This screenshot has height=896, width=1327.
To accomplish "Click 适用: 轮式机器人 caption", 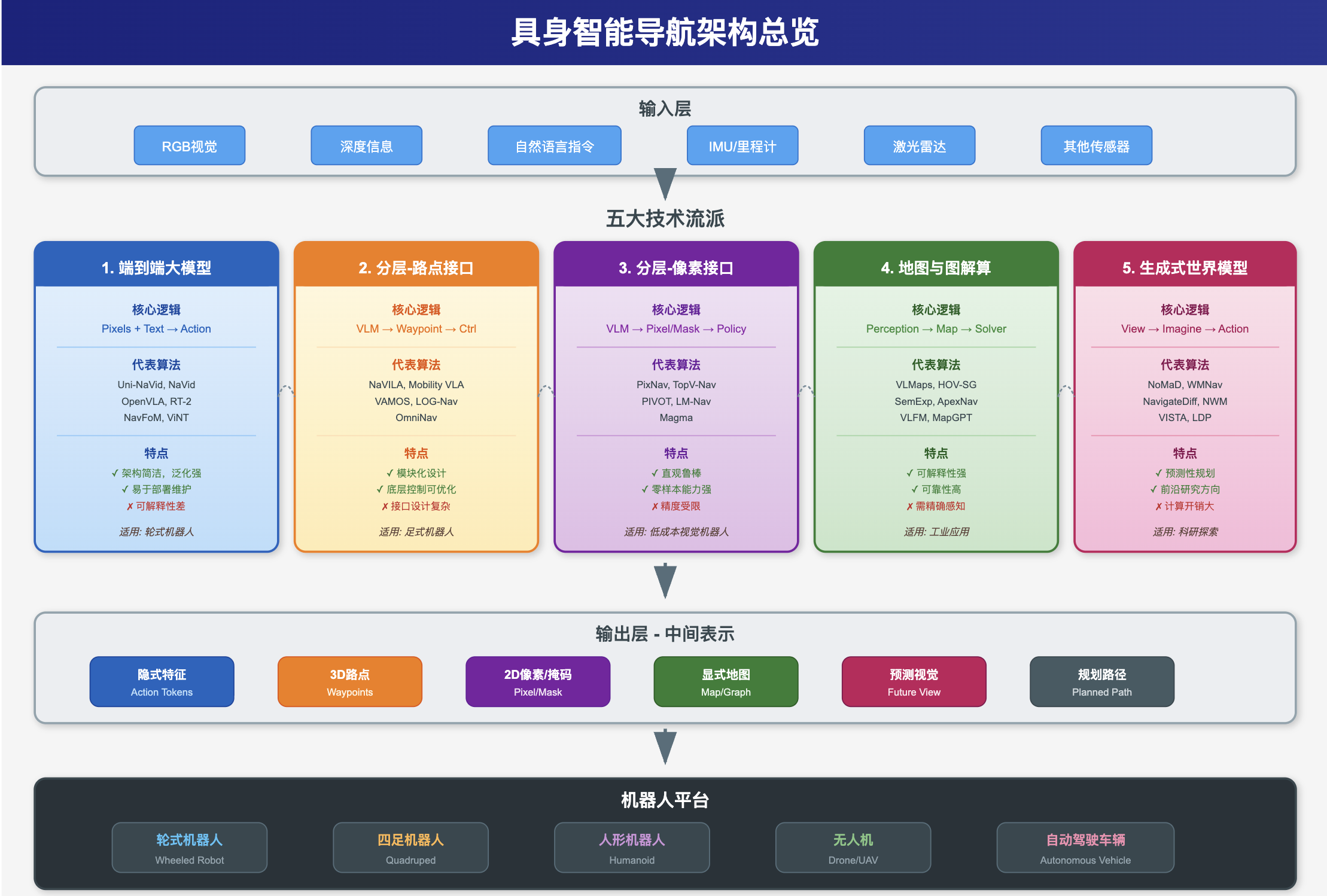I will pyautogui.click(x=156, y=532).
